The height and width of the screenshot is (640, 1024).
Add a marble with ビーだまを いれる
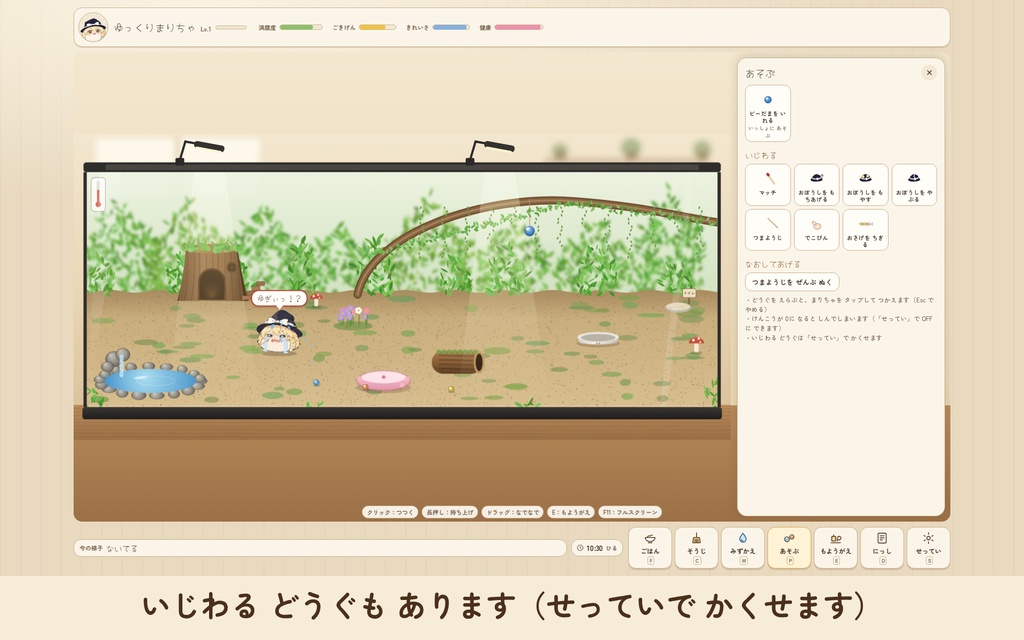point(767,113)
